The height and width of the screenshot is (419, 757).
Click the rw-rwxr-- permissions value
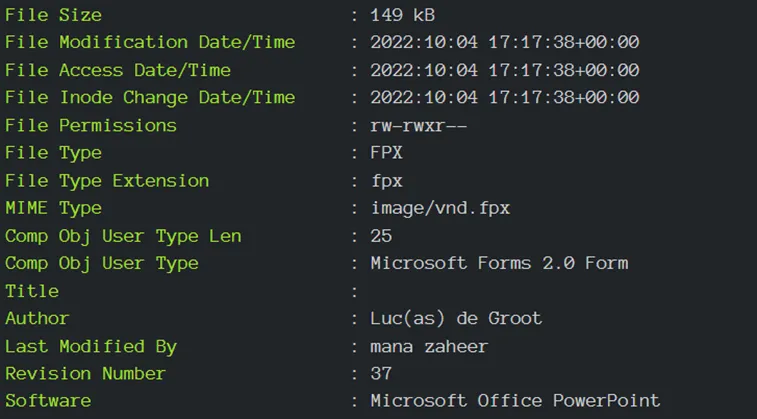pyautogui.click(x=419, y=126)
